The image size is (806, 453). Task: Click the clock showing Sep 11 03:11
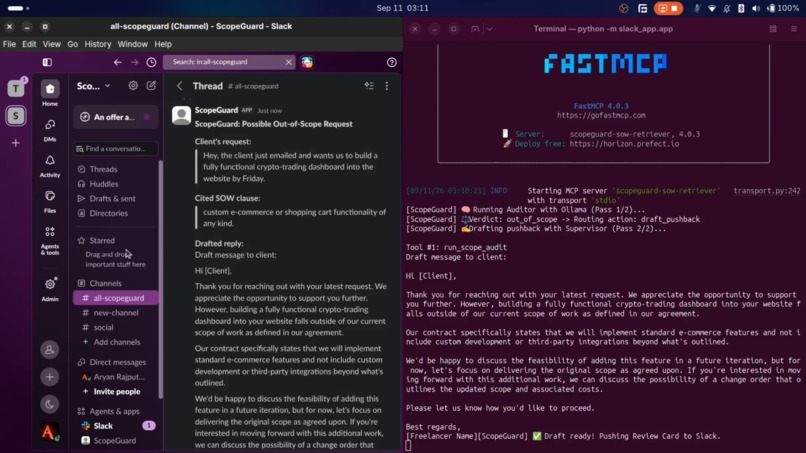pos(402,8)
